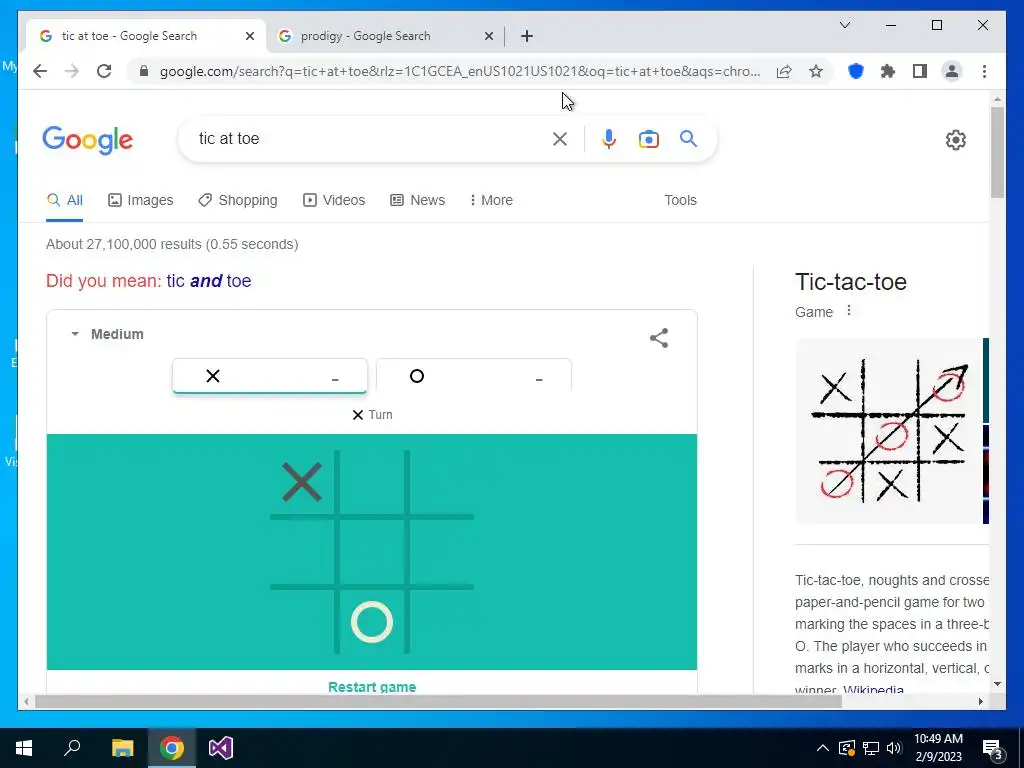This screenshot has width=1024, height=768.
Task: Open the tab search chevron in title bar
Action: [x=844, y=25]
